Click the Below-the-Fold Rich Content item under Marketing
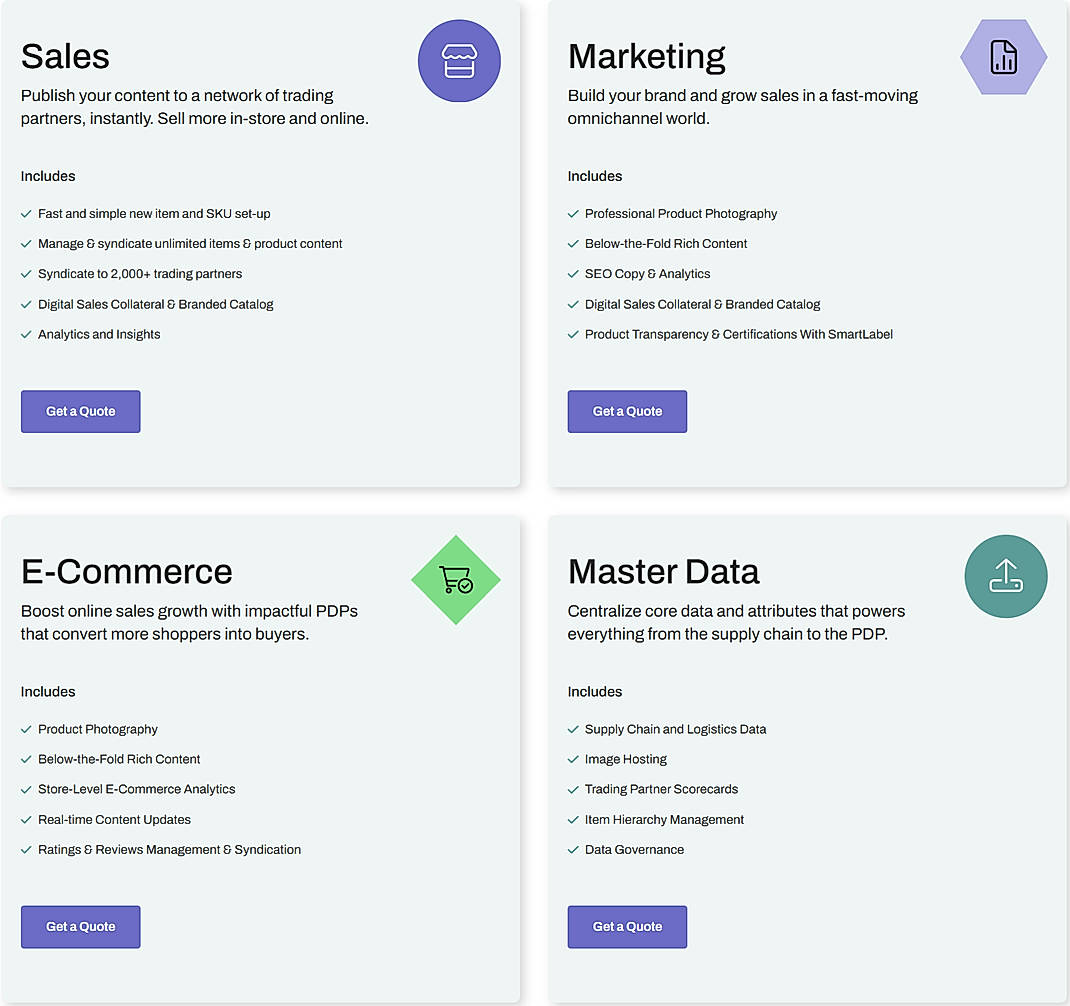 (667, 243)
